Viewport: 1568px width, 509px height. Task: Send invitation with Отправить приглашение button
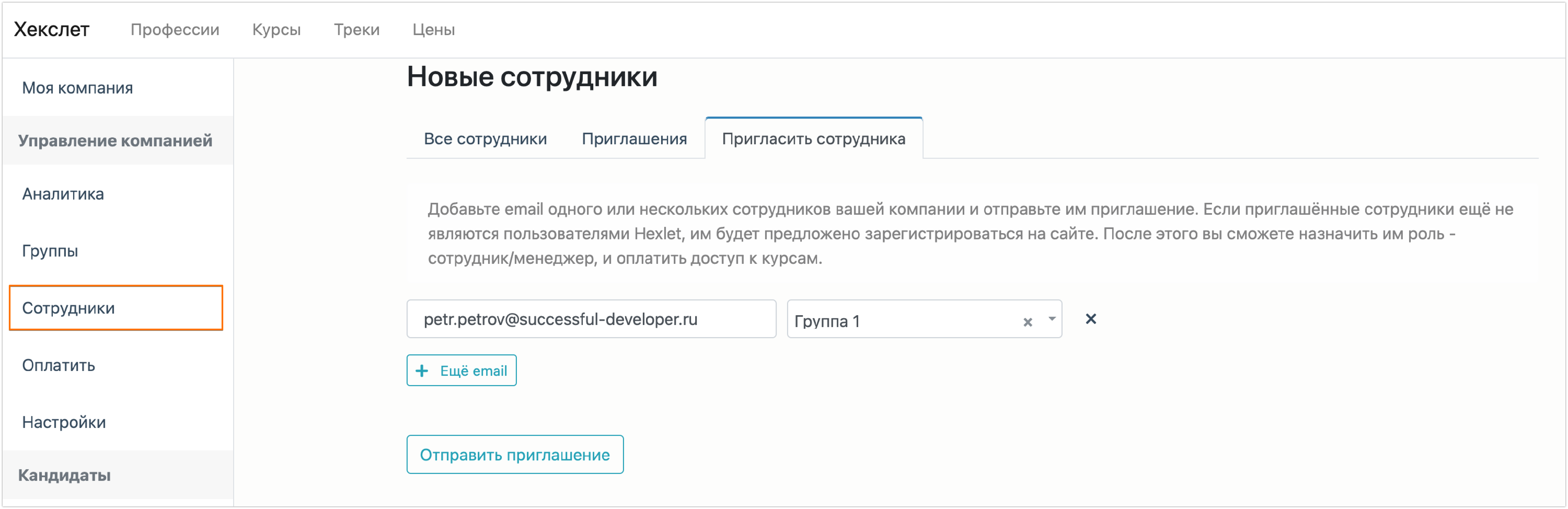pyautogui.click(x=515, y=455)
